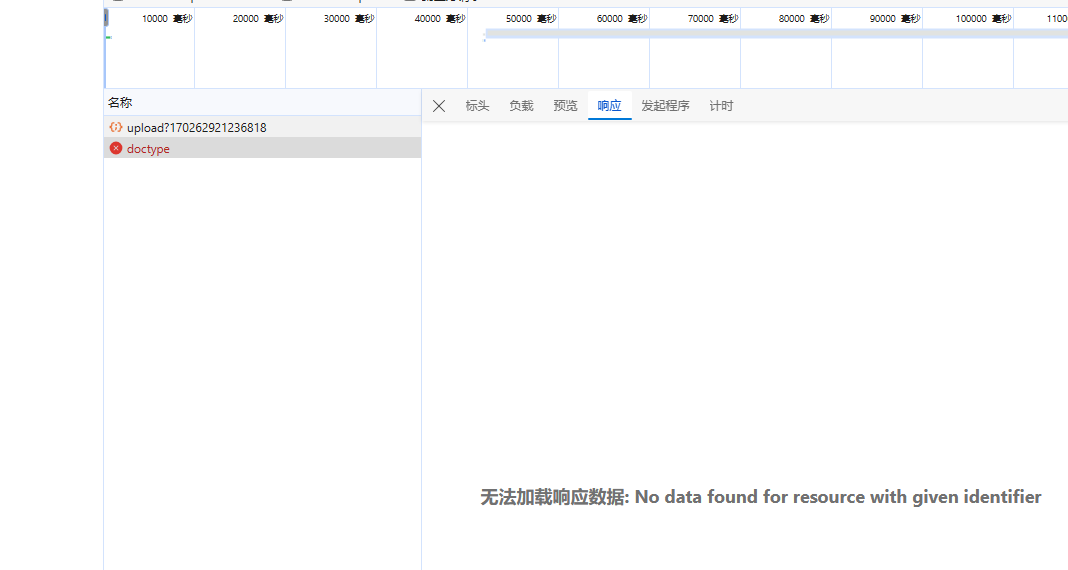Click the 名称 (Name) column header
The height and width of the screenshot is (570, 1068).
click(262, 103)
